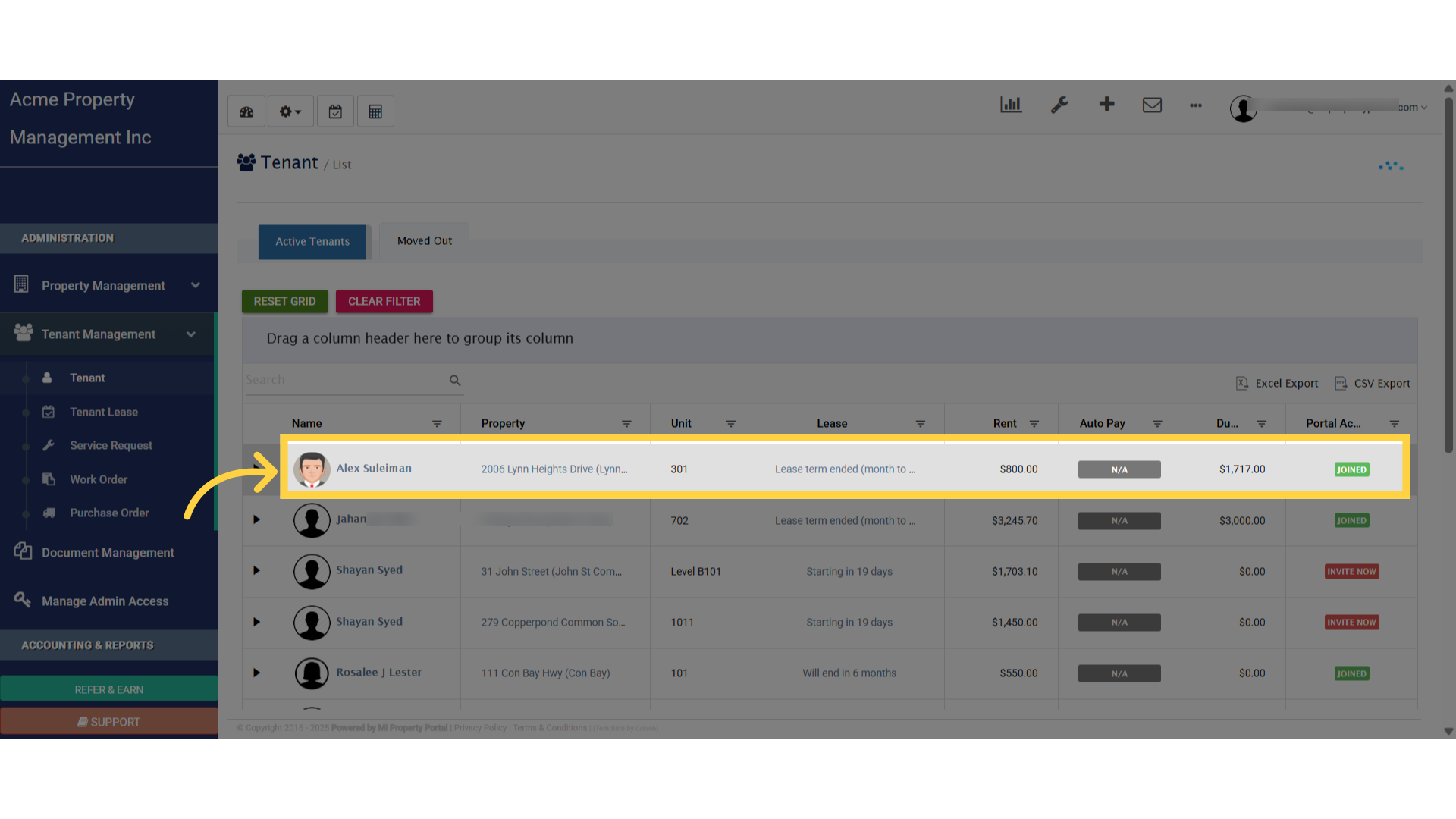Open the Portal Ac... column filter icon
Viewport: 1456px width, 819px height.
[1395, 424]
